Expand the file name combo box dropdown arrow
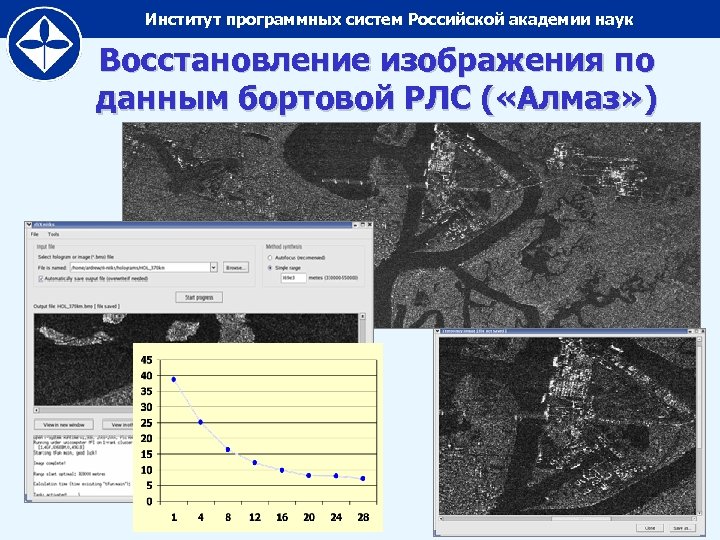 click(214, 267)
